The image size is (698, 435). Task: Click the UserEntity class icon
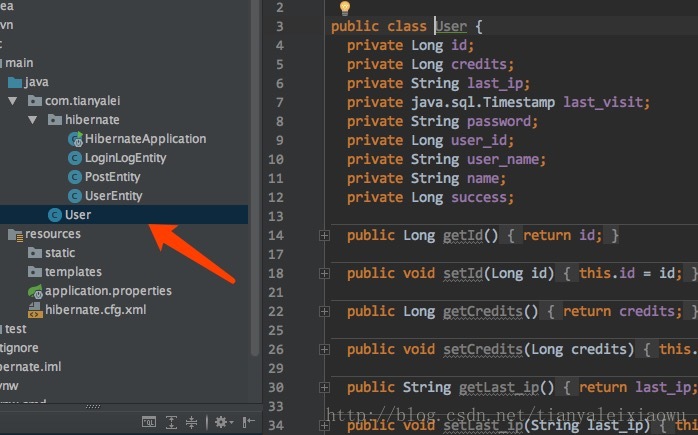click(74, 196)
